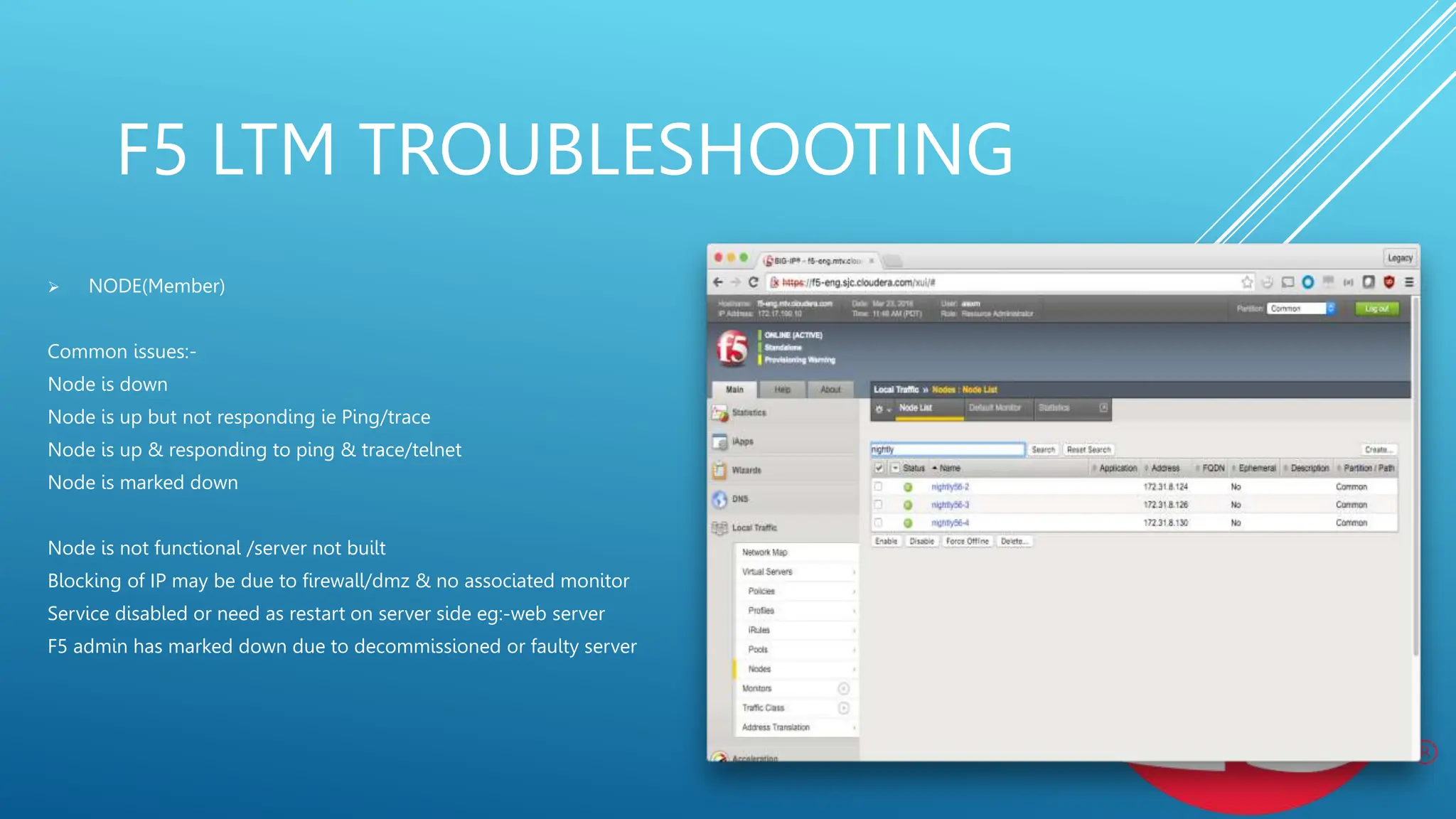Bookmark the page with the star icon
The width and height of the screenshot is (1456, 819).
[1247, 282]
